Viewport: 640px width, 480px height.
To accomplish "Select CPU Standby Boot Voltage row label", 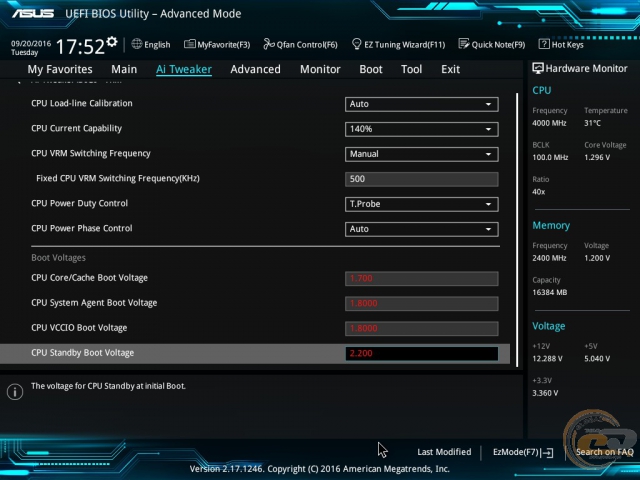I will pos(82,353).
